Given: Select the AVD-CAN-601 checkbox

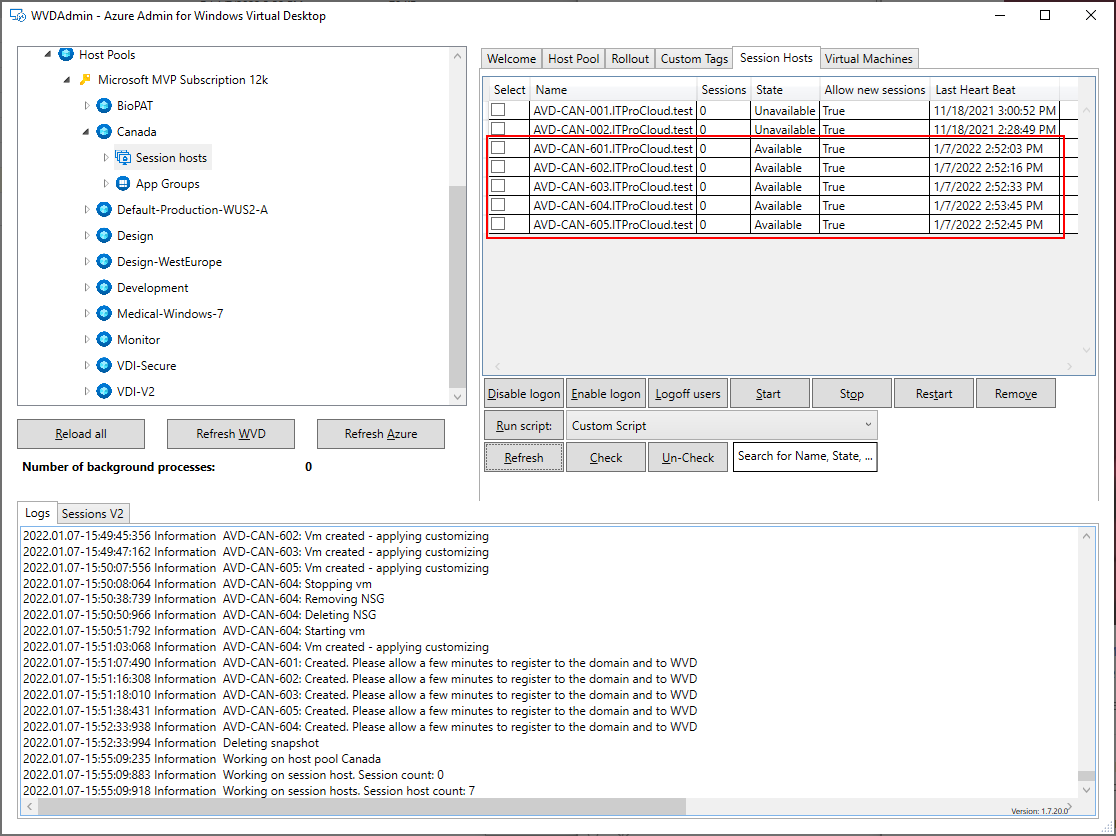Looking at the screenshot, I should click(498, 147).
